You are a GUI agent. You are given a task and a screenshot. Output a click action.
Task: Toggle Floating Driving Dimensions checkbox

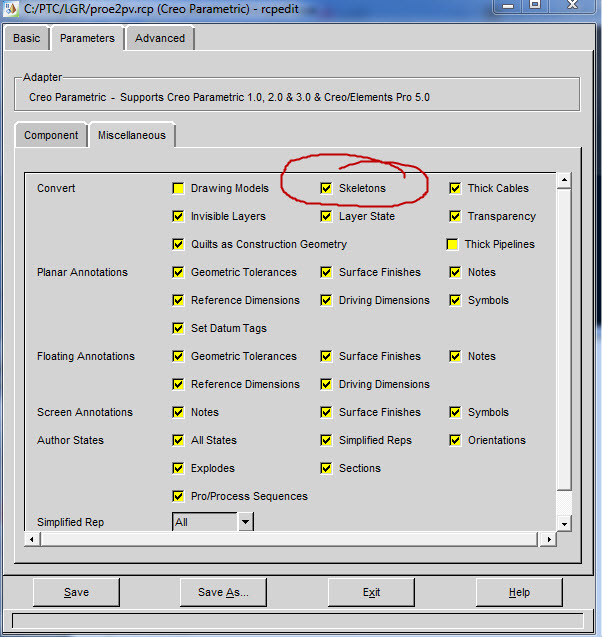326,384
